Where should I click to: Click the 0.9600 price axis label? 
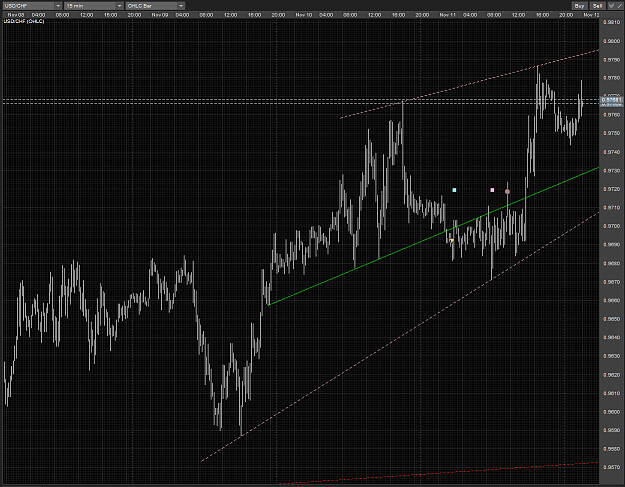[x=611, y=412]
